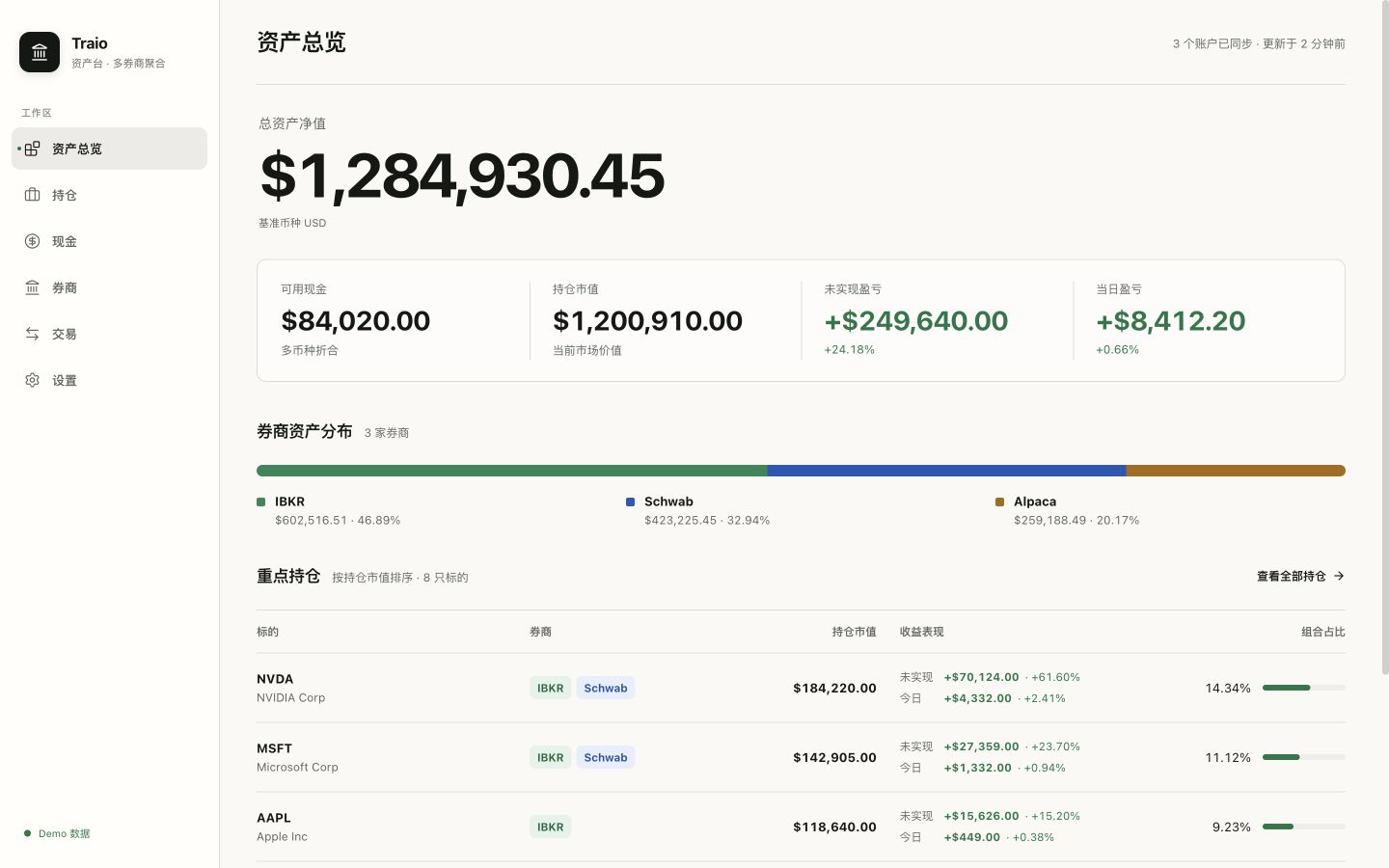
Task: Click the 券商 bank building icon
Action: [x=32, y=287]
